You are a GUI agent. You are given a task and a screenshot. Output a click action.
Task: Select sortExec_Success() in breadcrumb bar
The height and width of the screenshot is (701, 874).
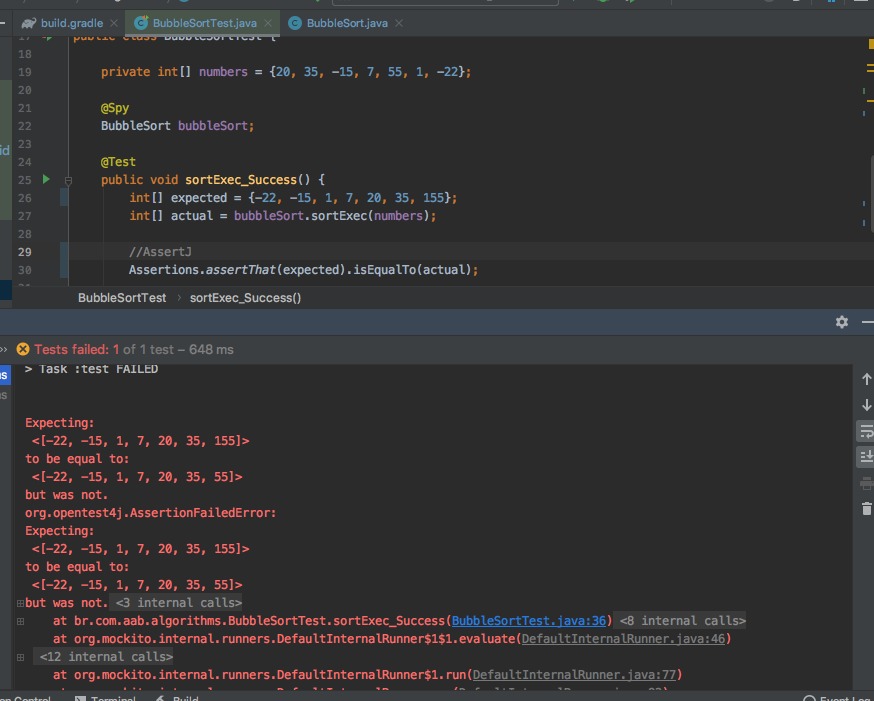[245, 298]
